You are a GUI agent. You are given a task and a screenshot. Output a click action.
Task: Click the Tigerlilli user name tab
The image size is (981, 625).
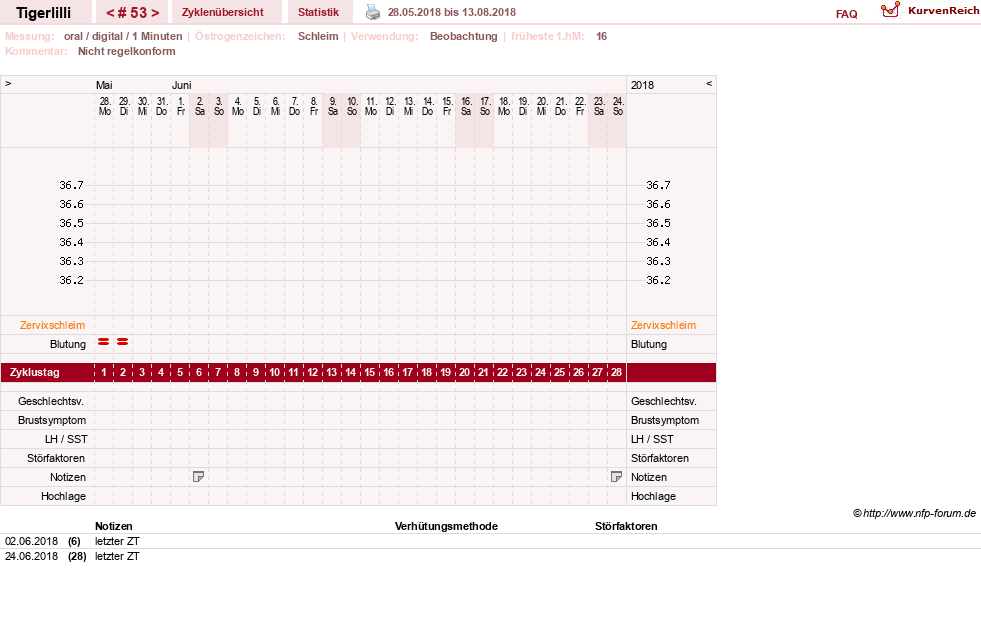[44, 13]
